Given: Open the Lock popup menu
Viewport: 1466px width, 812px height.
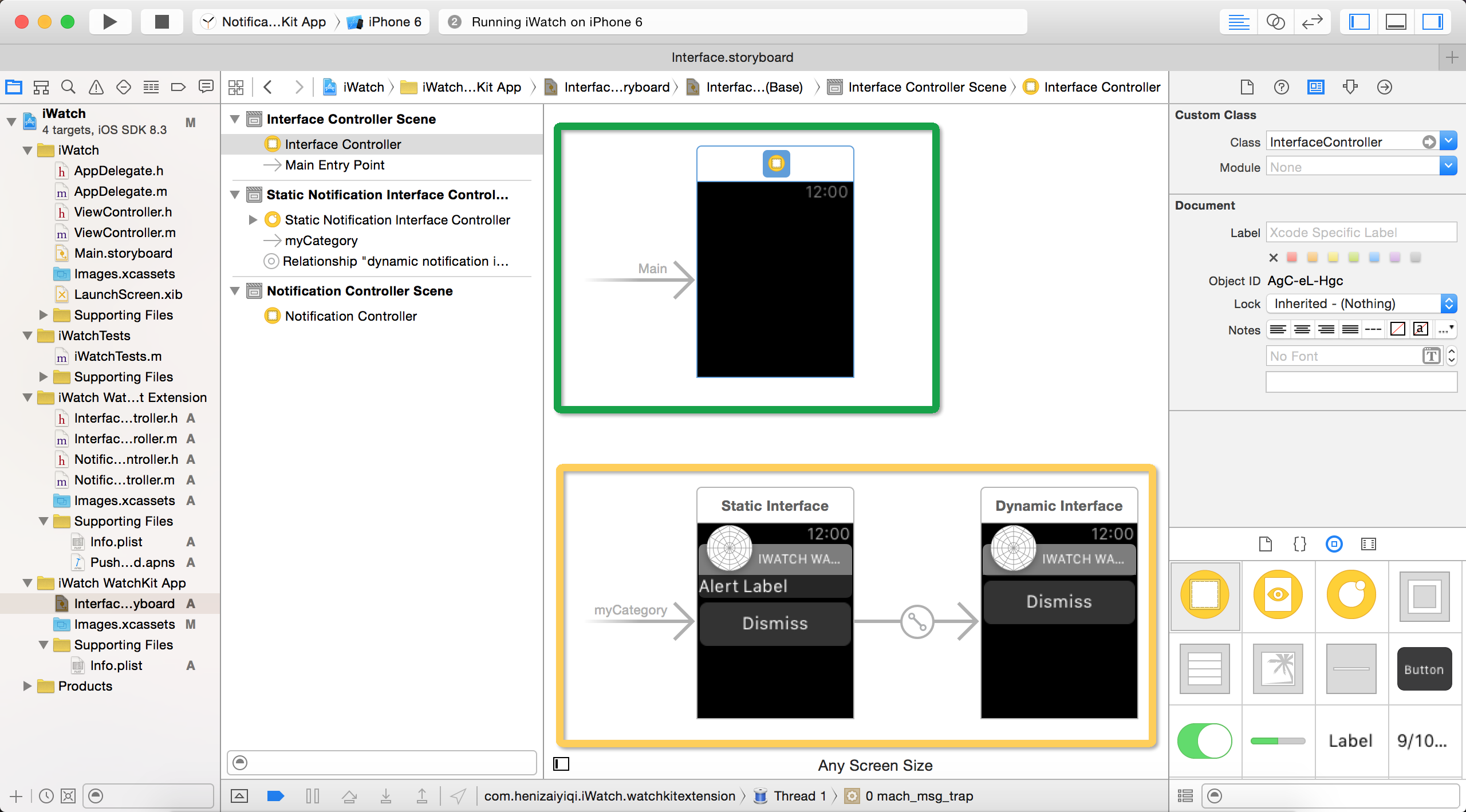Looking at the screenshot, I should click(1362, 303).
